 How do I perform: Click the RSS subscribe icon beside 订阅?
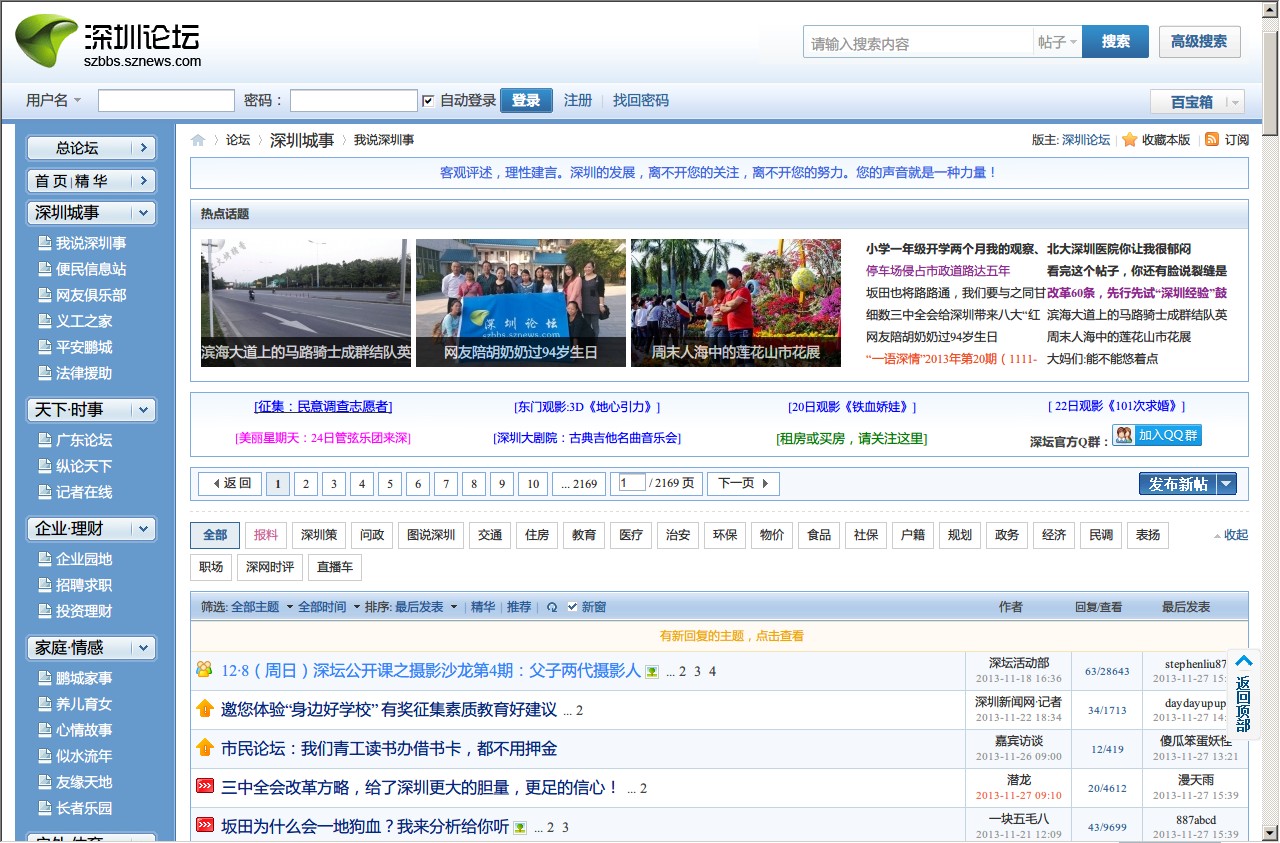(1211, 139)
